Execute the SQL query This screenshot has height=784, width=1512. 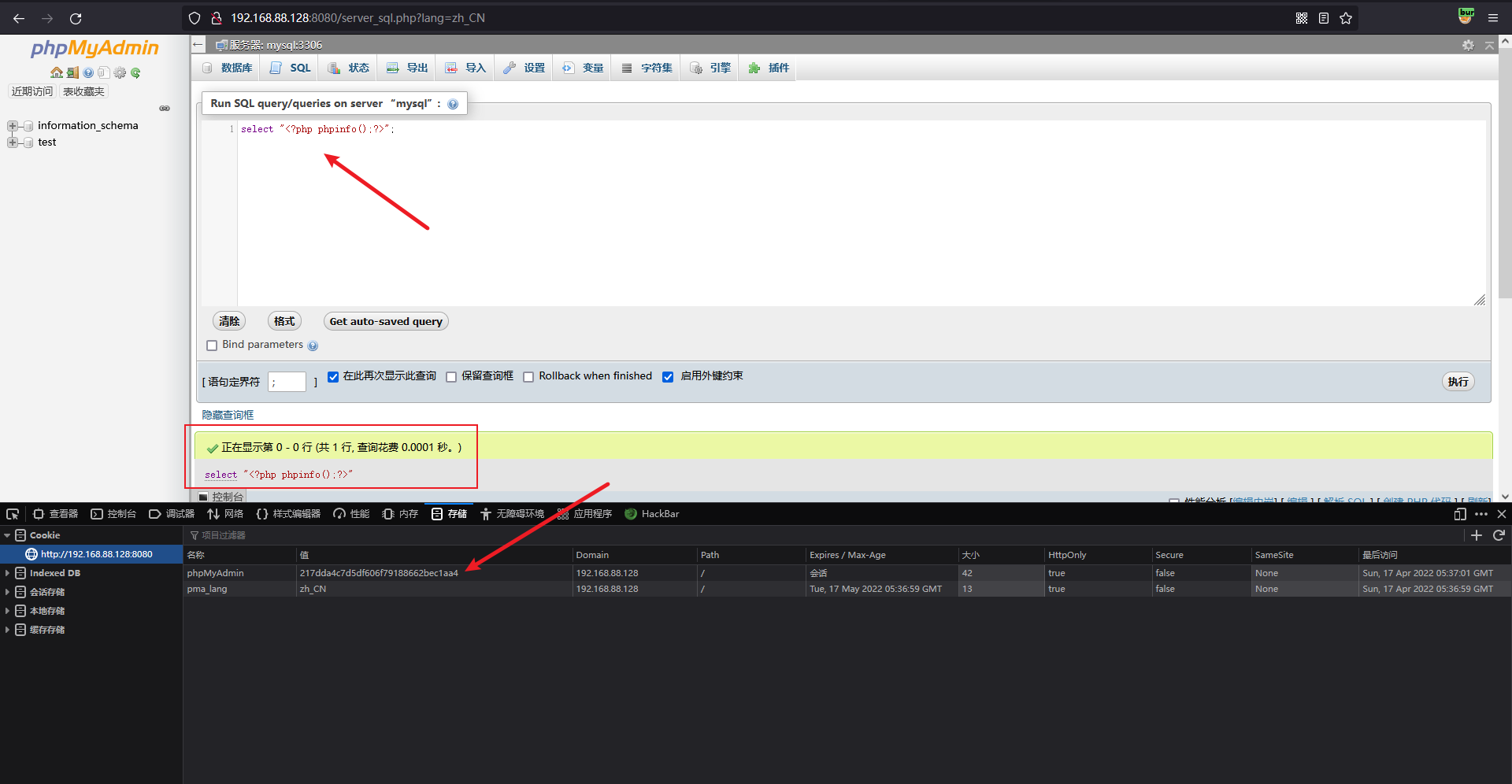coord(1458,382)
